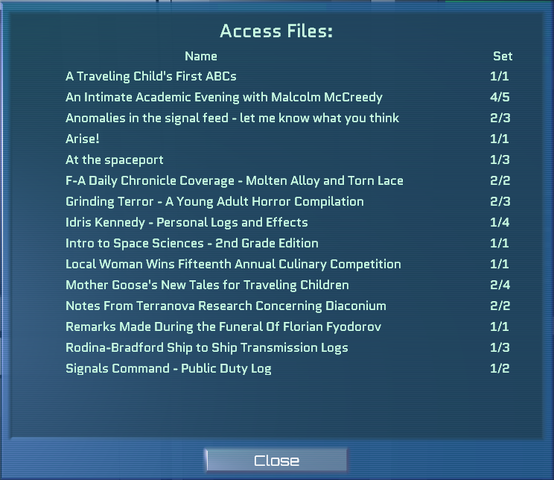This screenshot has width=554, height=480.
Task: Click the Close button
Action: click(x=276, y=460)
